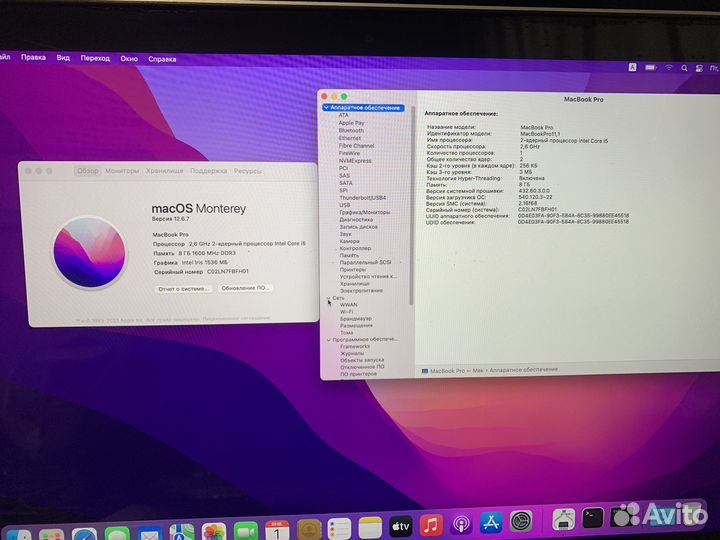
Task: Select ATA in the hardware sidebar
Action: (x=343, y=115)
